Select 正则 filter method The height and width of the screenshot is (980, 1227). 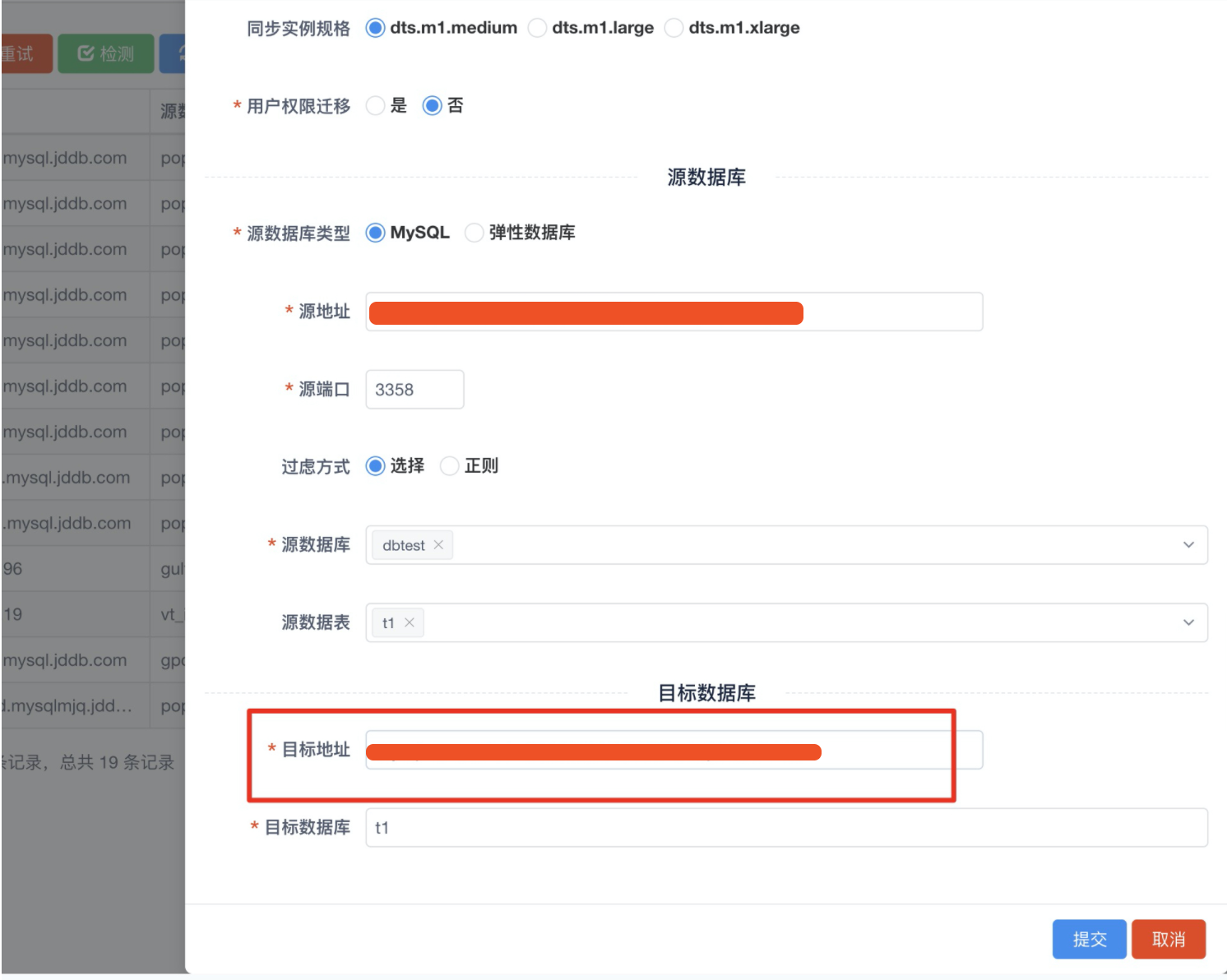pyautogui.click(x=450, y=466)
